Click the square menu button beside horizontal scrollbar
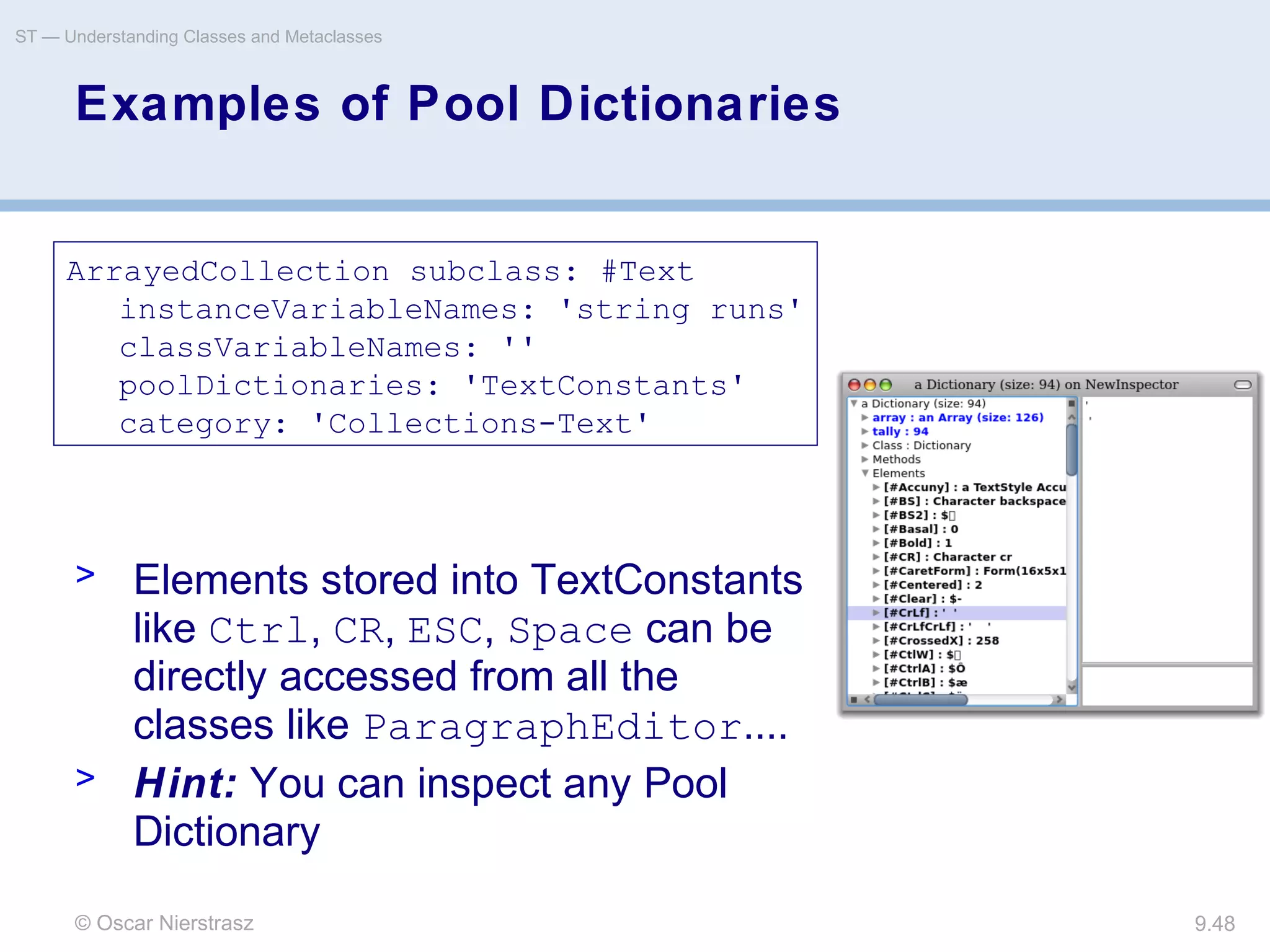 coord(854,700)
